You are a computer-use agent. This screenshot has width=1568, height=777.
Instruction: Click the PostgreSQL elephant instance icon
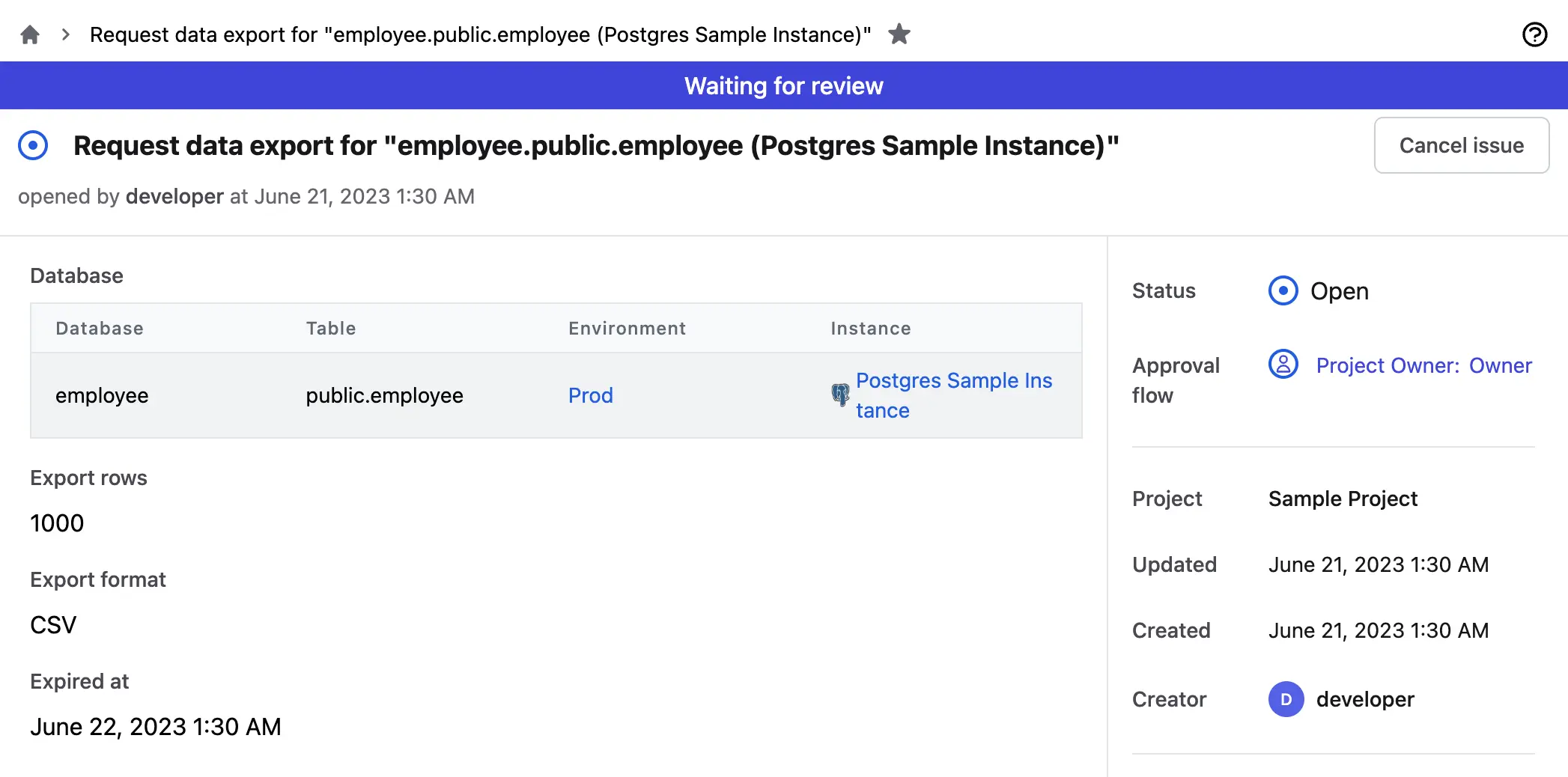(840, 394)
